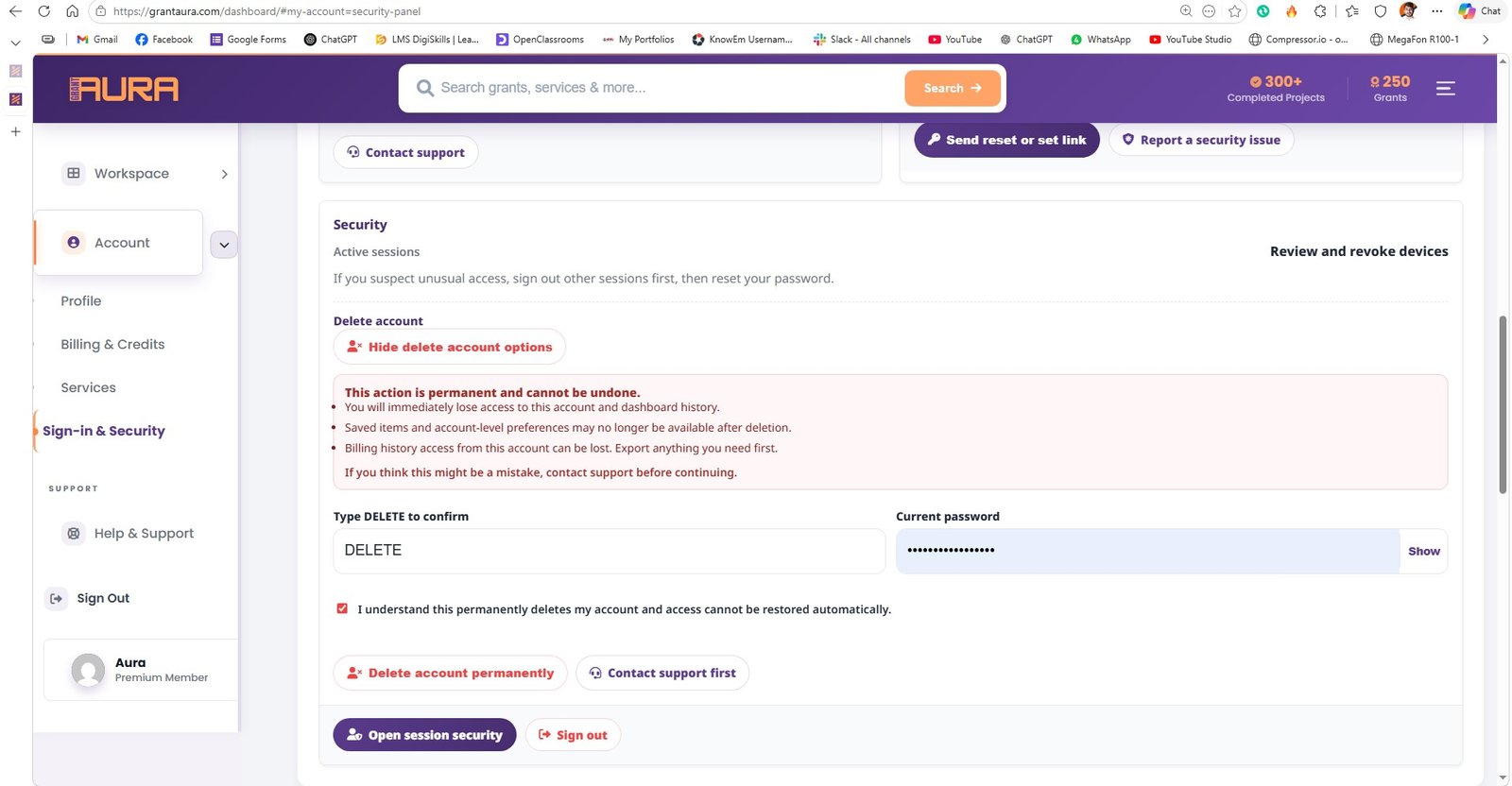
Task: Click the browser home icon
Action: (x=72, y=11)
